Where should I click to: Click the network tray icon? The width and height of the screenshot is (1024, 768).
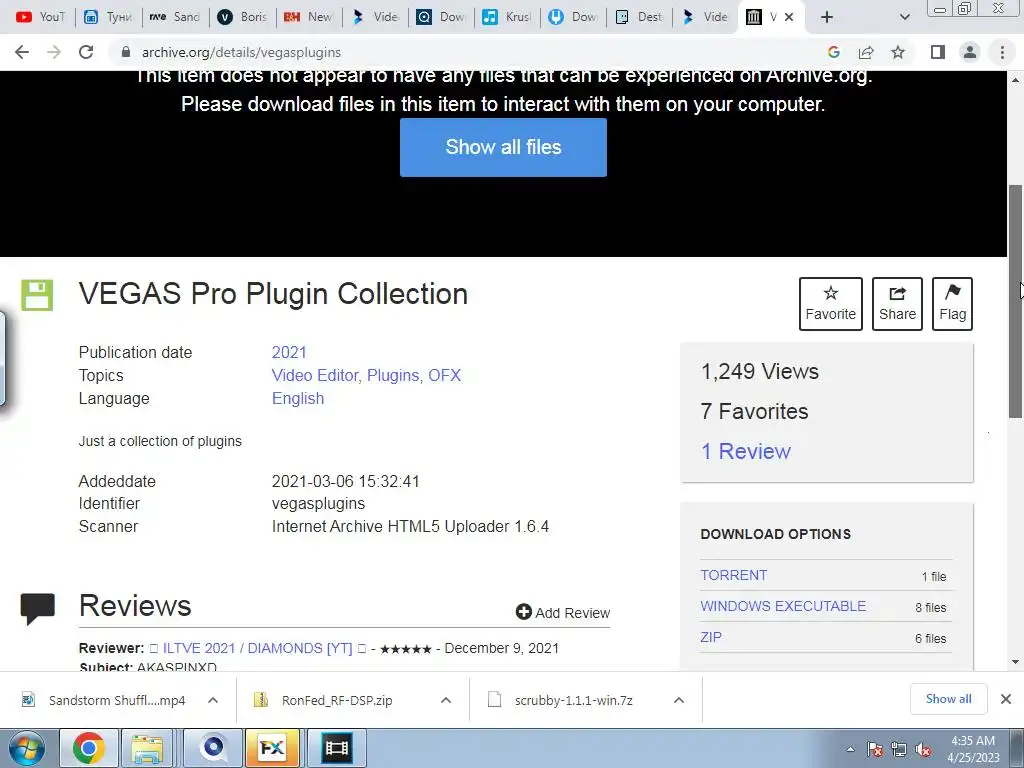[x=899, y=750]
